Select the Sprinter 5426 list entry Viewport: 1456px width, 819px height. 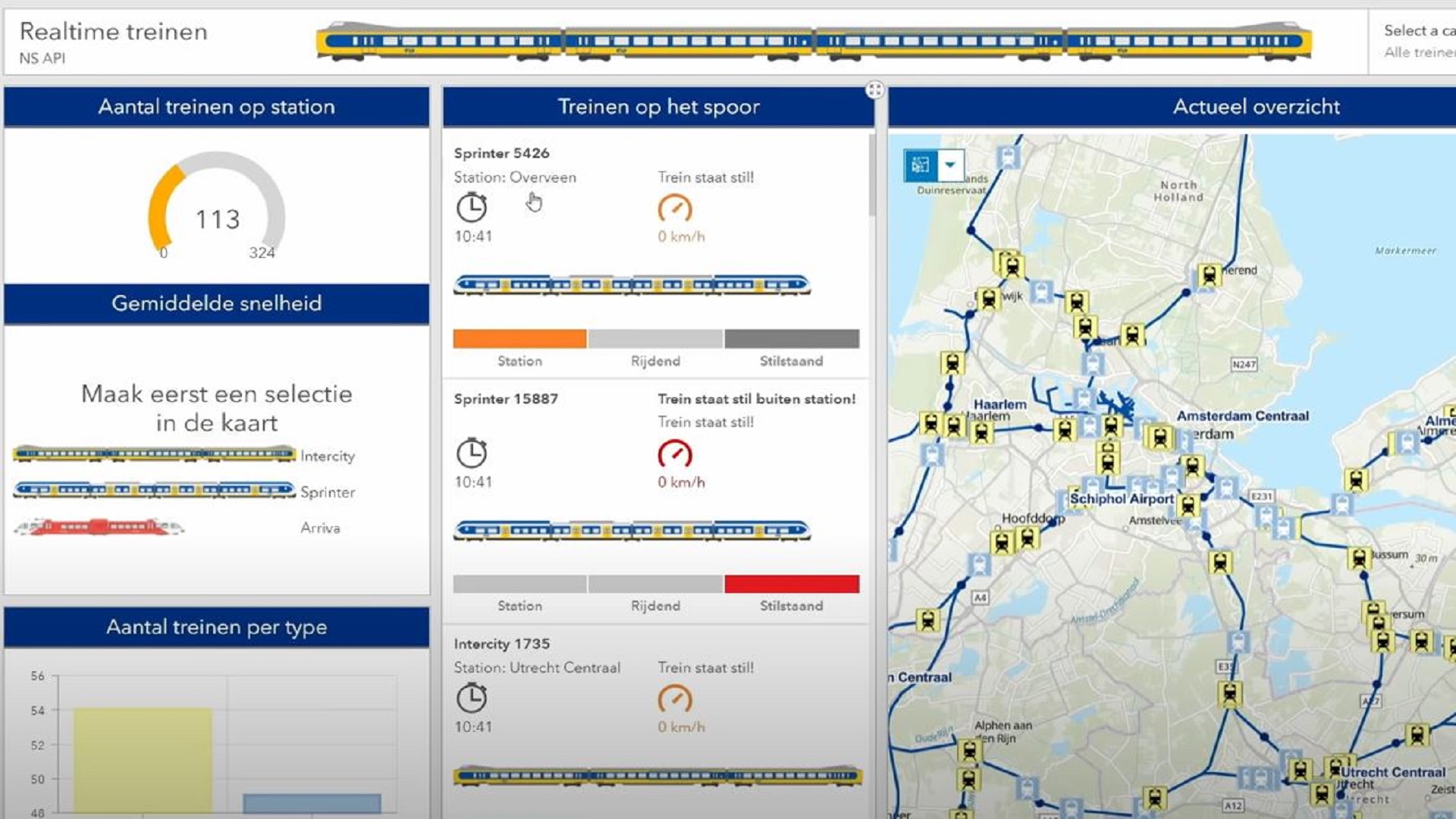click(x=501, y=153)
